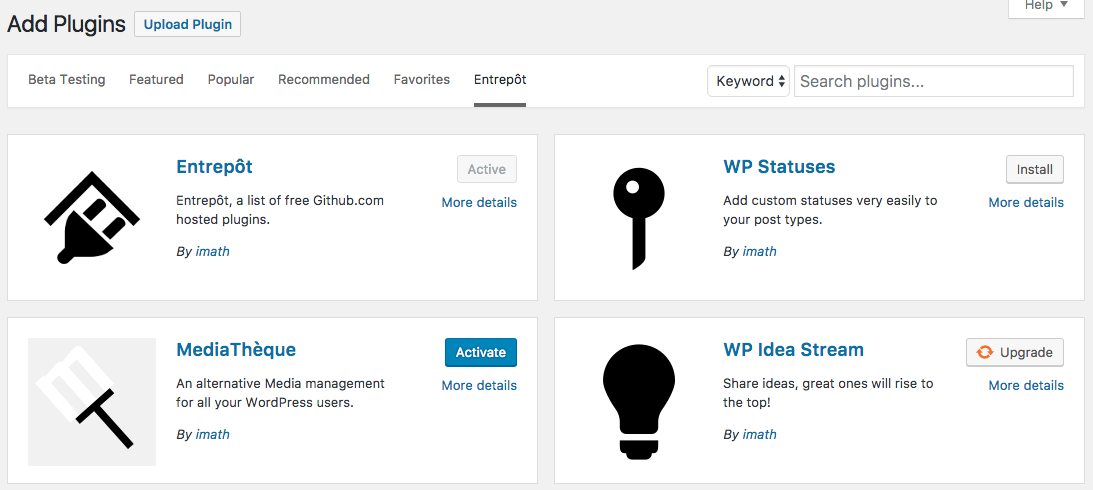This screenshot has width=1093, height=490.
Task: Open the WP Statuses title link
Action: [x=779, y=167]
